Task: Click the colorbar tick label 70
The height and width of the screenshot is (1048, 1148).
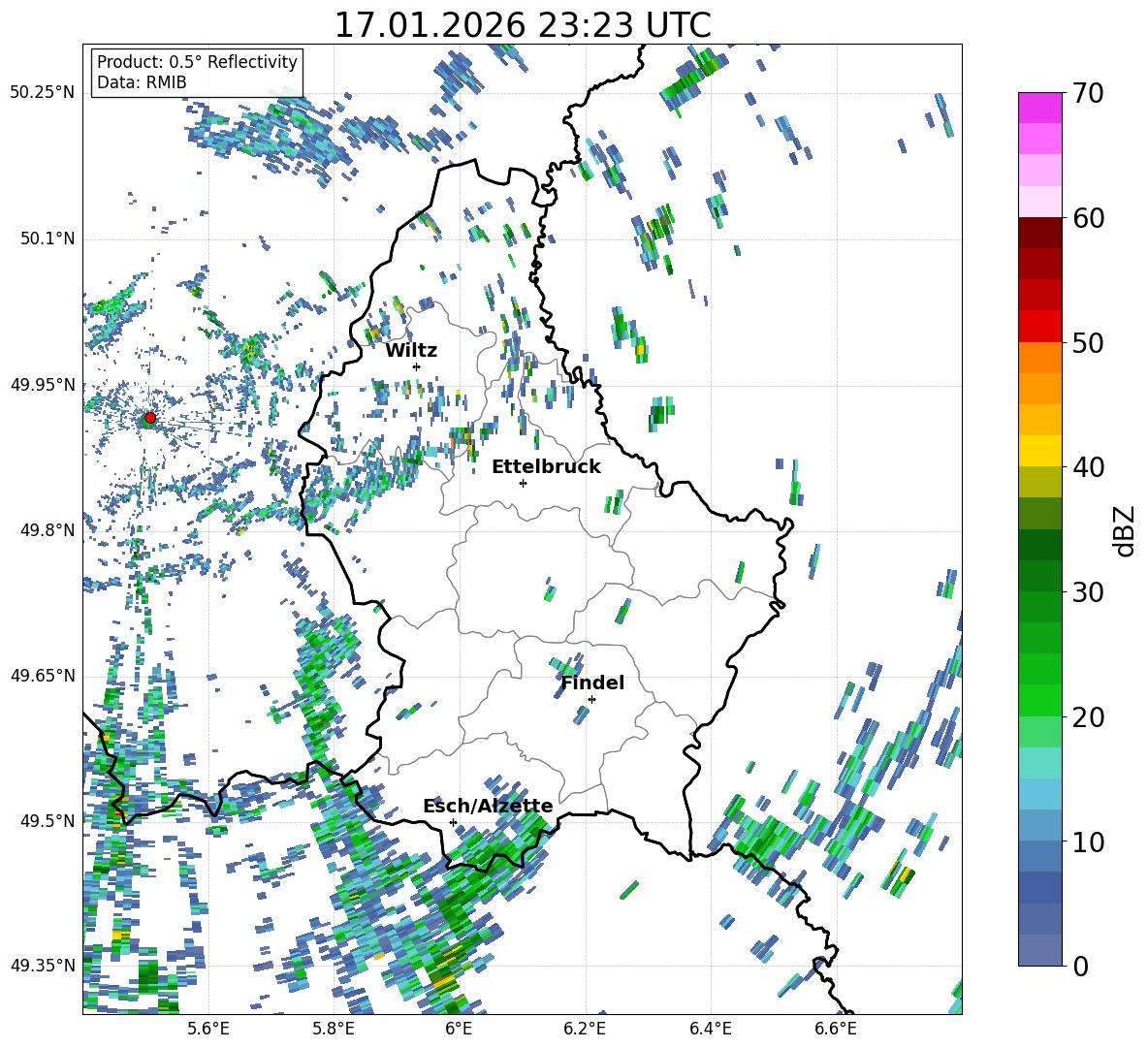Action: (1088, 94)
